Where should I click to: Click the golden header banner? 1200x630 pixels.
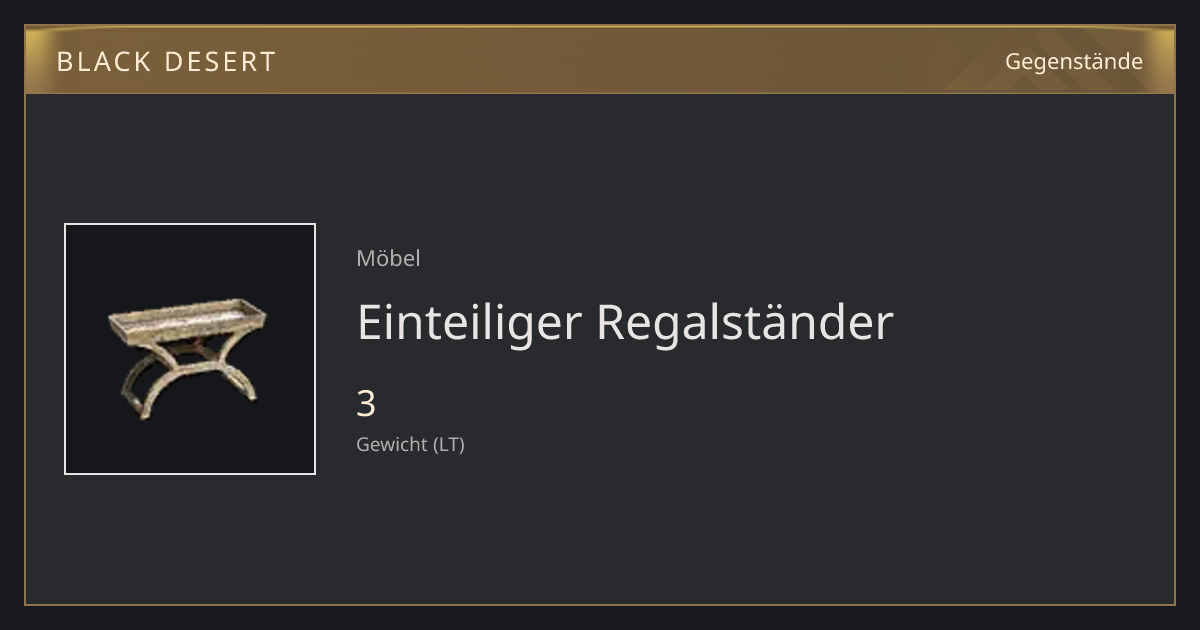(600, 61)
